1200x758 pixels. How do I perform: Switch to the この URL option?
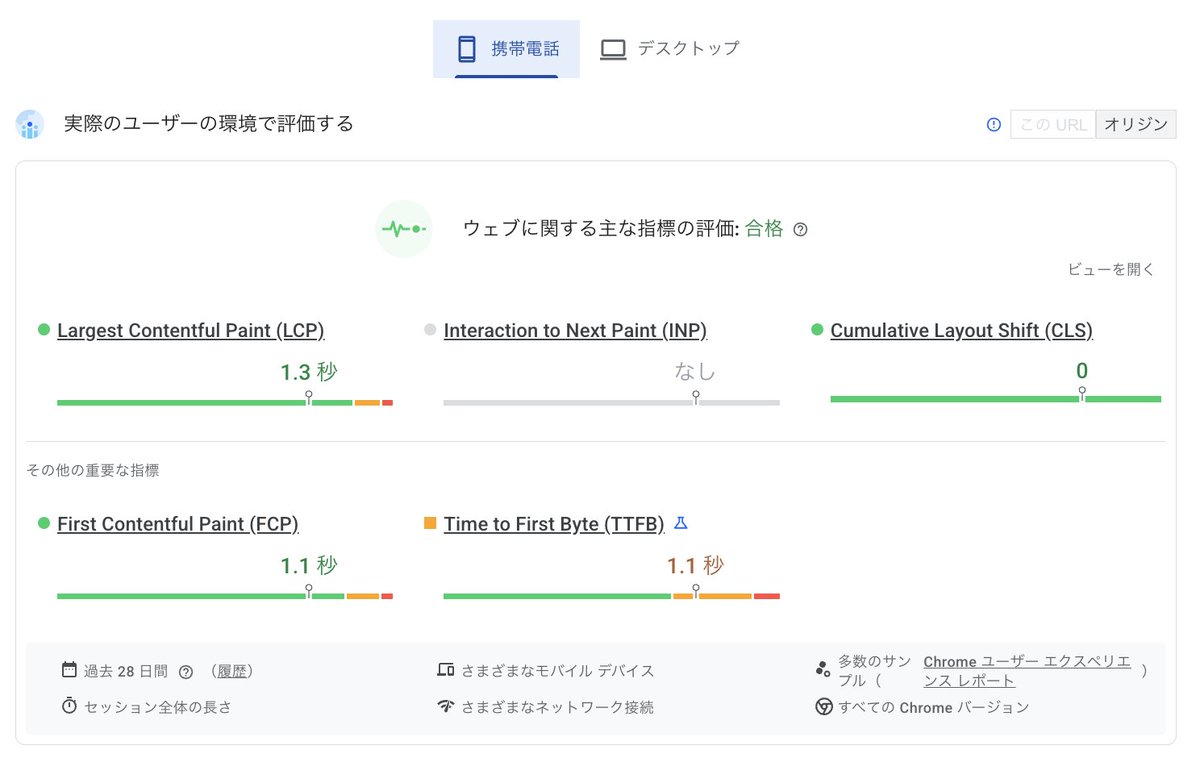coord(1052,124)
